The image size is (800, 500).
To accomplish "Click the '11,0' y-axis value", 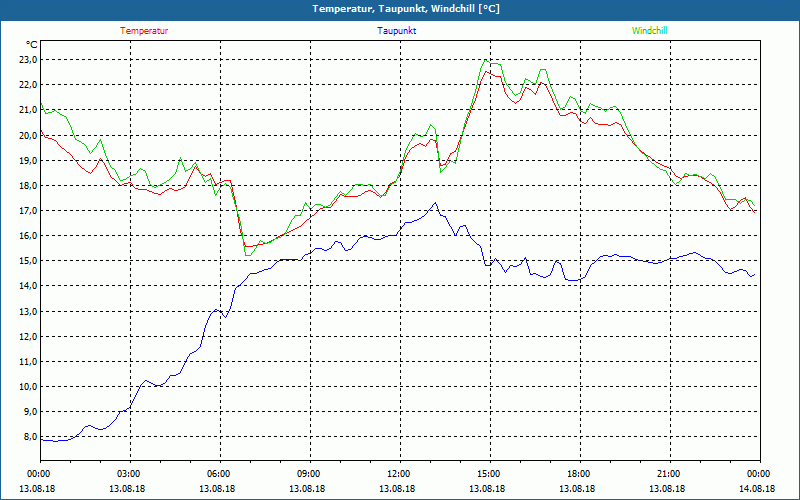I will coord(30,361).
